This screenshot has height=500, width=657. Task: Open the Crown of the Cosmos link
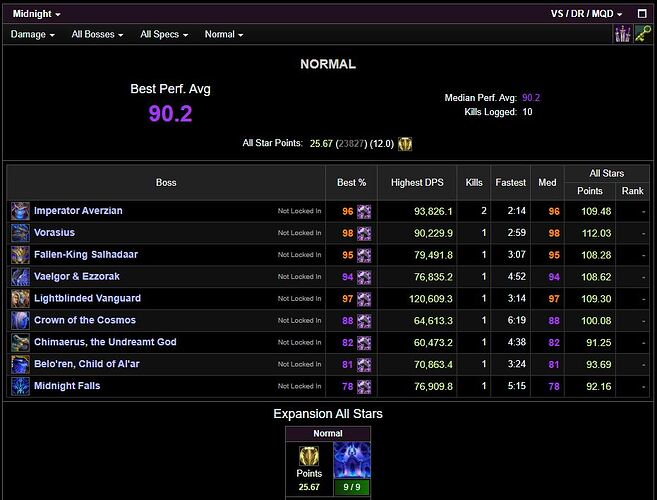(85, 320)
